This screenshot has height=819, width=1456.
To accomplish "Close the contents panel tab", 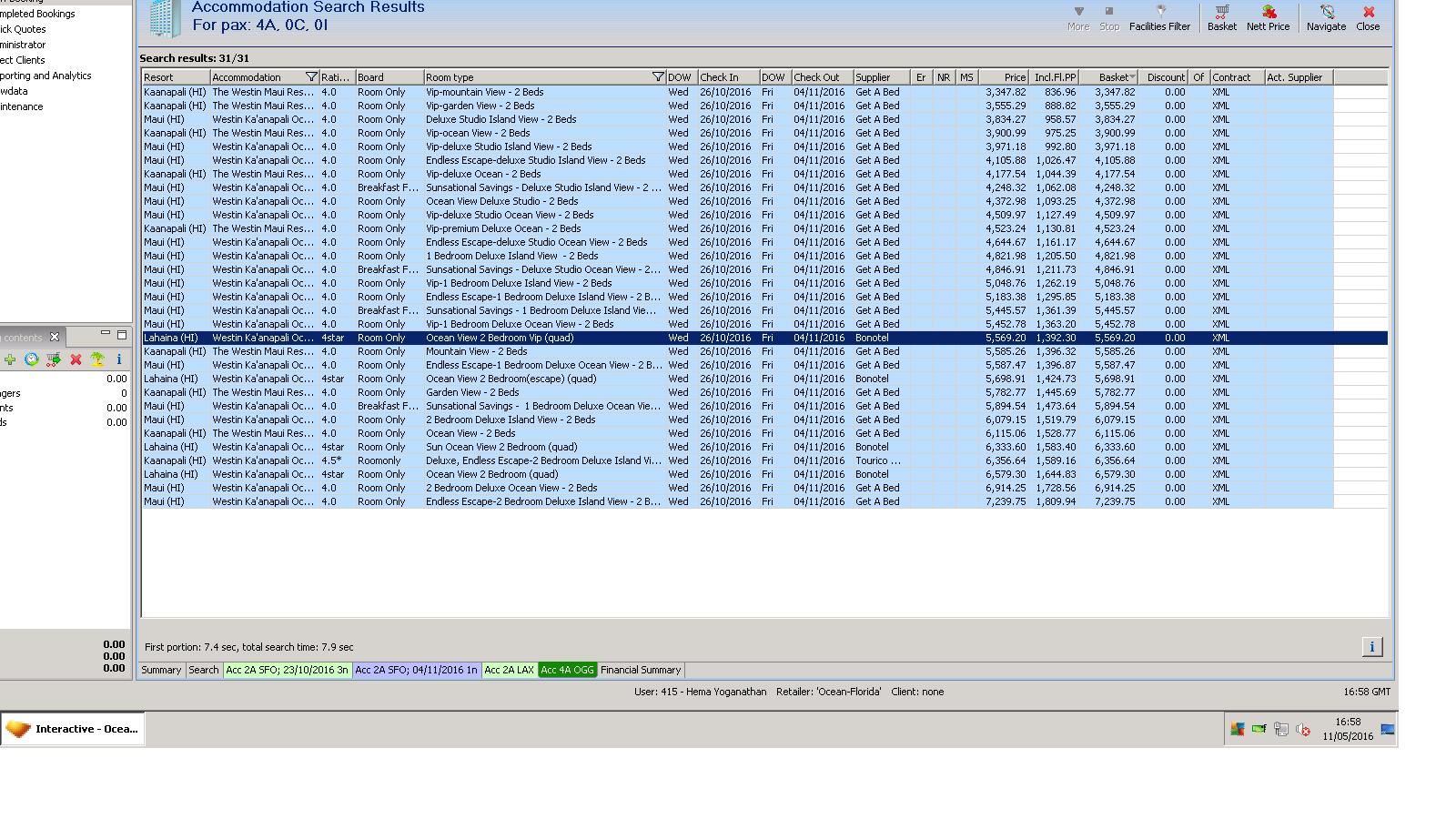I will click(x=55, y=337).
